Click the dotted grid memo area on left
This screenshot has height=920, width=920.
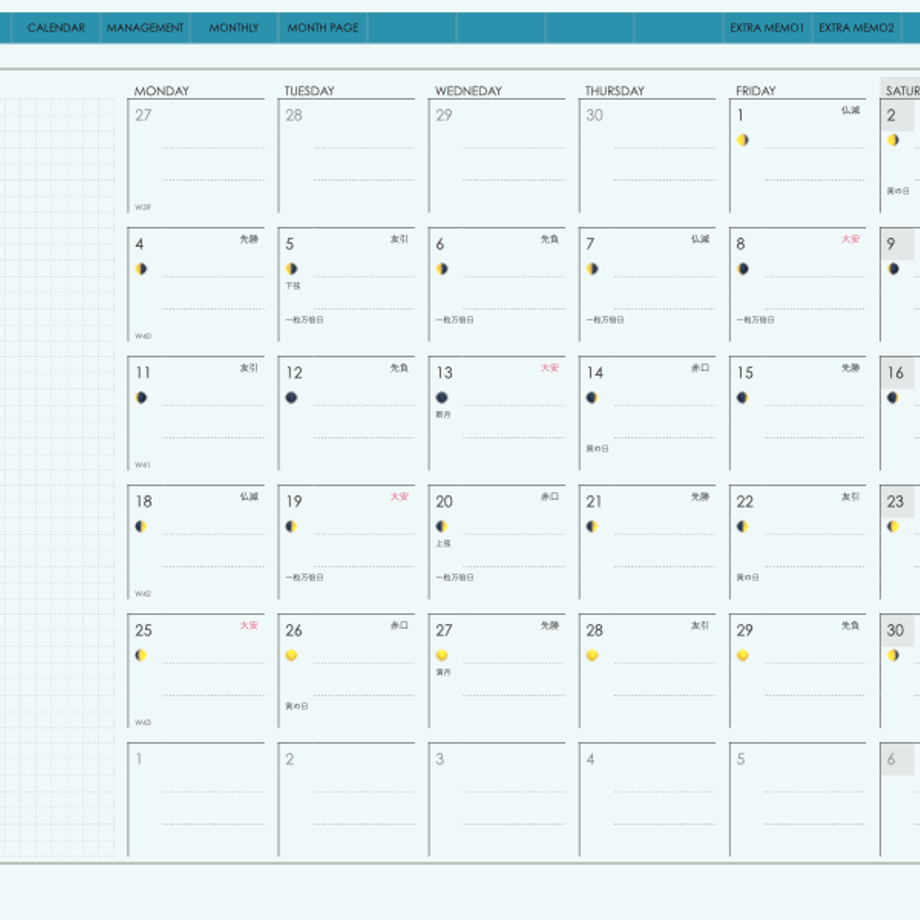tap(57, 478)
